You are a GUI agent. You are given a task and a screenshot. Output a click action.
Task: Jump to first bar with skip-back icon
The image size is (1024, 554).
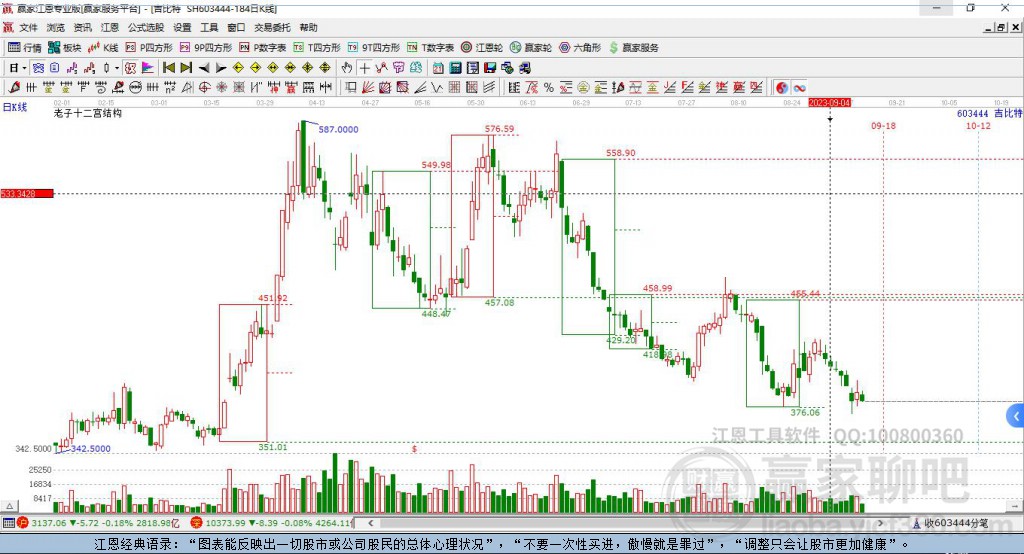coord(168,68)
